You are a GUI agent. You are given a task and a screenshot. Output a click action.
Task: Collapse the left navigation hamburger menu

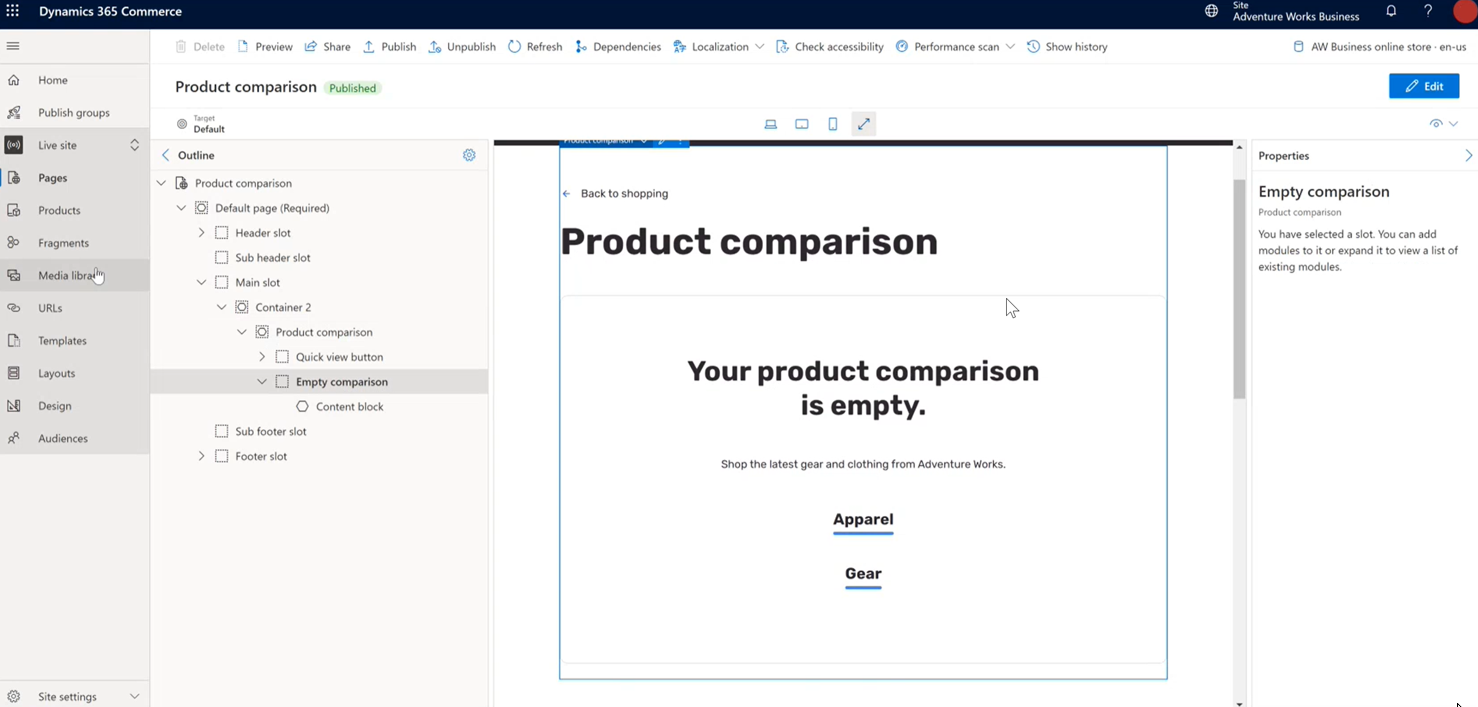pos(13,46)
